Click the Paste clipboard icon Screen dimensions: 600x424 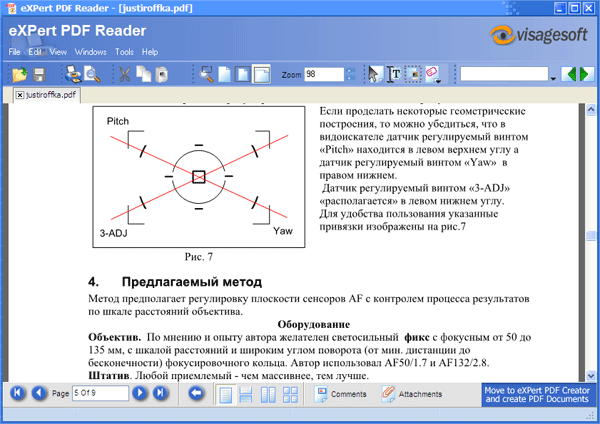pos(161,75)
